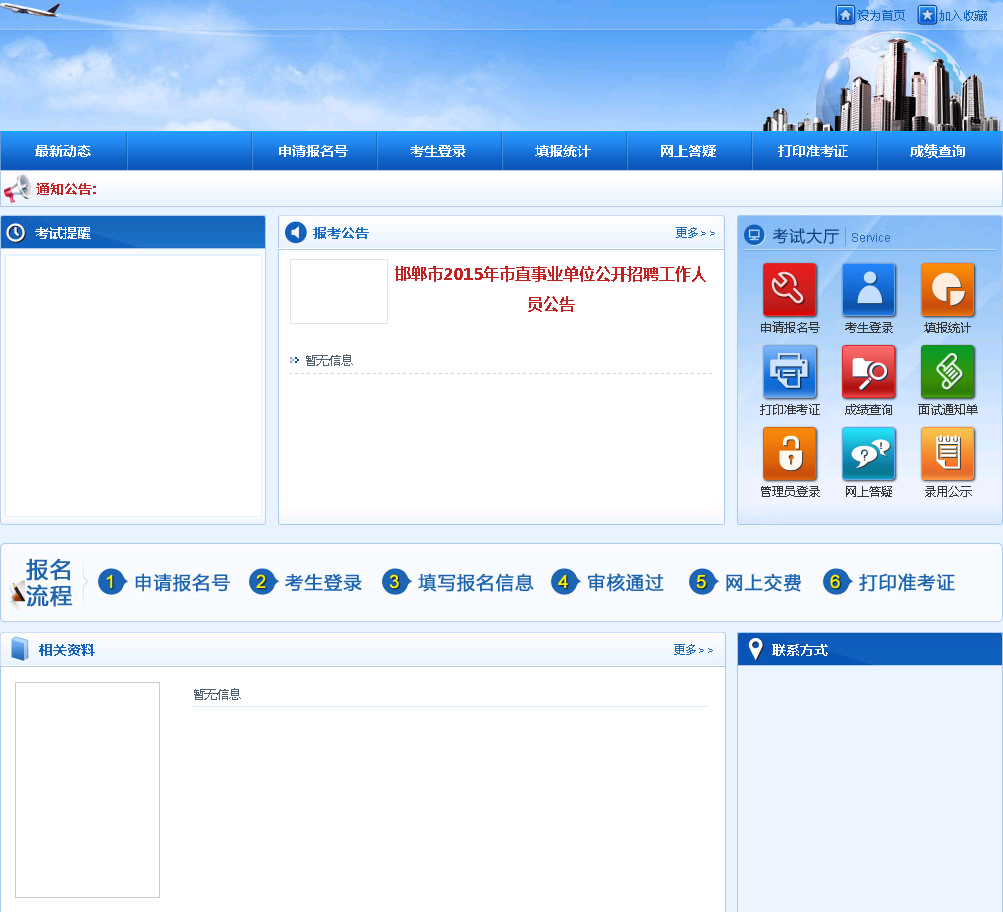Open the 最新动态 navigation tab
Image resolution: width=1003 pixels, height=912 pixels.
[x=63, y=151]
